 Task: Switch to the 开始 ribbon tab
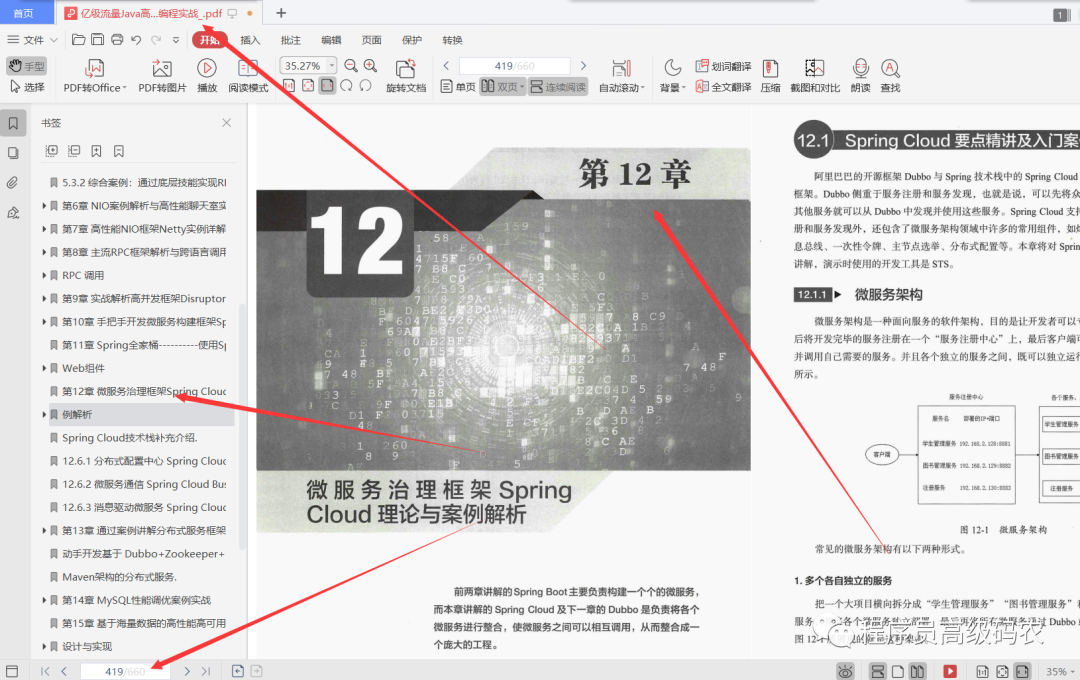tap(209, 40)
